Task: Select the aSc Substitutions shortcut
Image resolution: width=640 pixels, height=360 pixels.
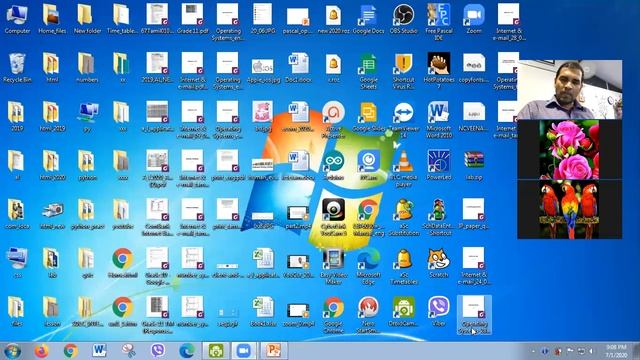Action: pyautogui.click(x=404, y=217)
